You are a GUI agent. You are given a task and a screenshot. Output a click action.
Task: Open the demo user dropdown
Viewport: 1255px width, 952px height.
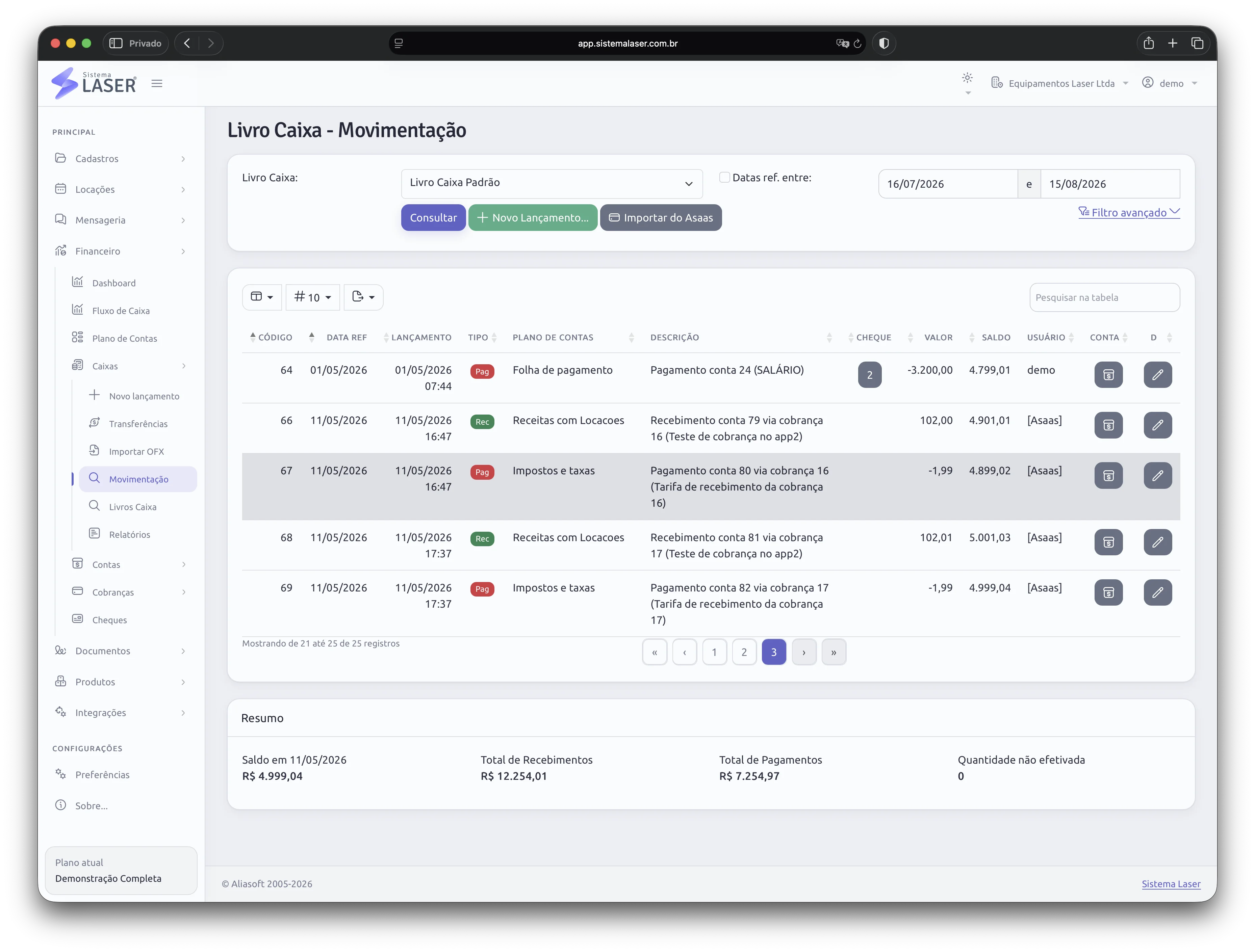[1170, 83]
